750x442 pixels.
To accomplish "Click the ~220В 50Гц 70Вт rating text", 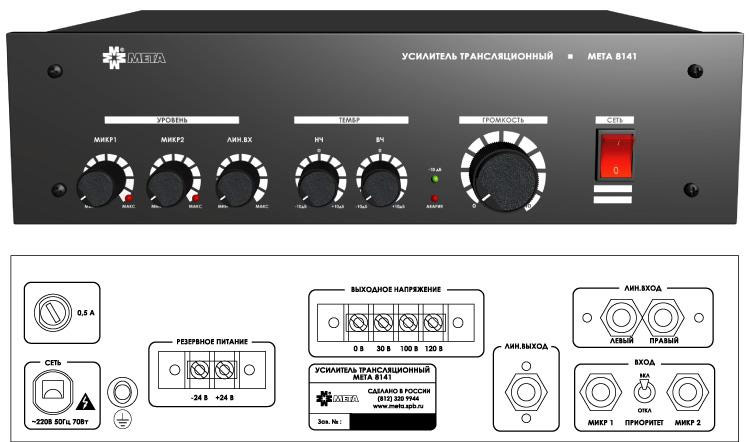I will click(60, 422).
